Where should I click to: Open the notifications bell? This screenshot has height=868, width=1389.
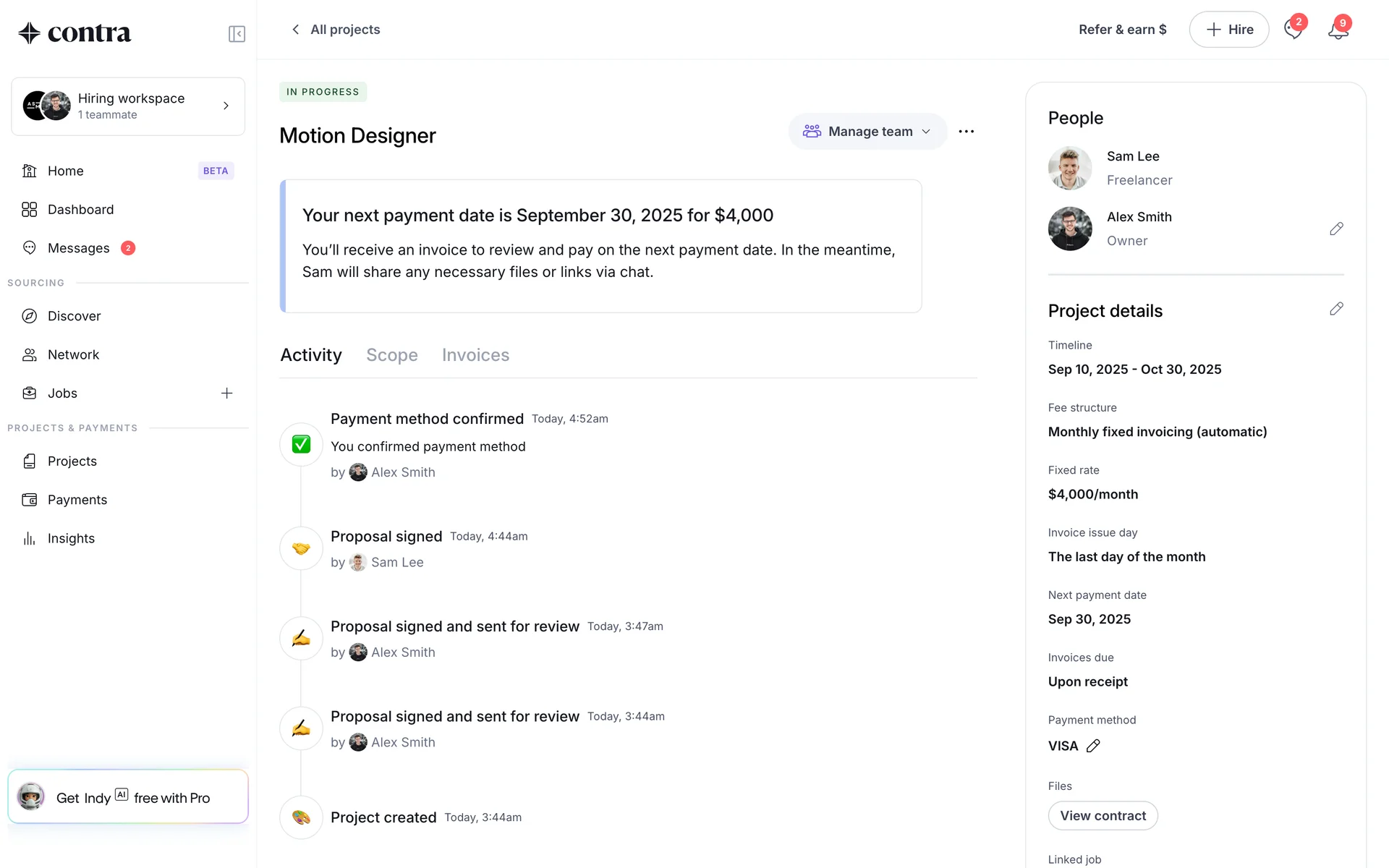click(1338, 30)
